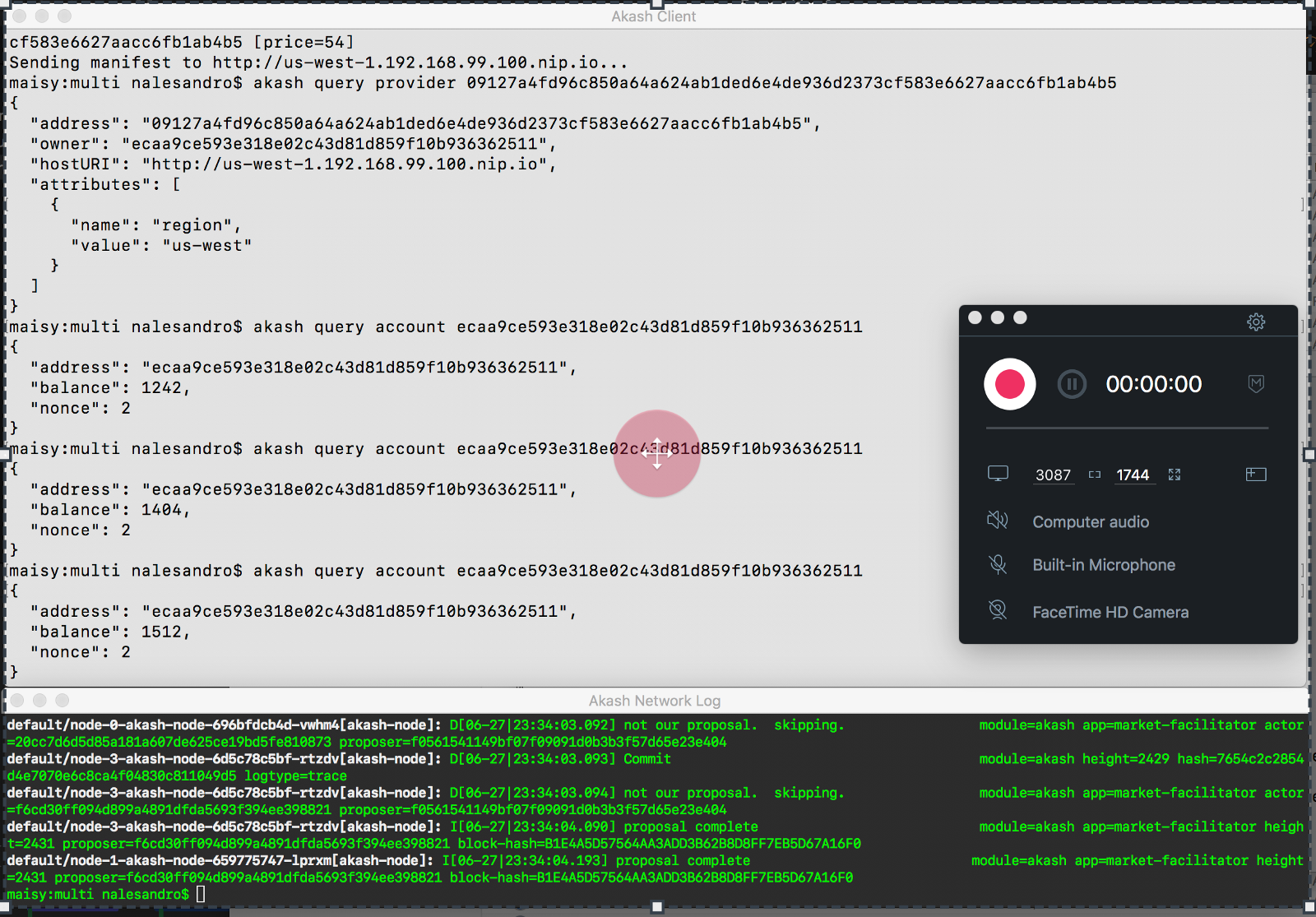Click the line reading "balance": 1512

click(x=111, y=632)
